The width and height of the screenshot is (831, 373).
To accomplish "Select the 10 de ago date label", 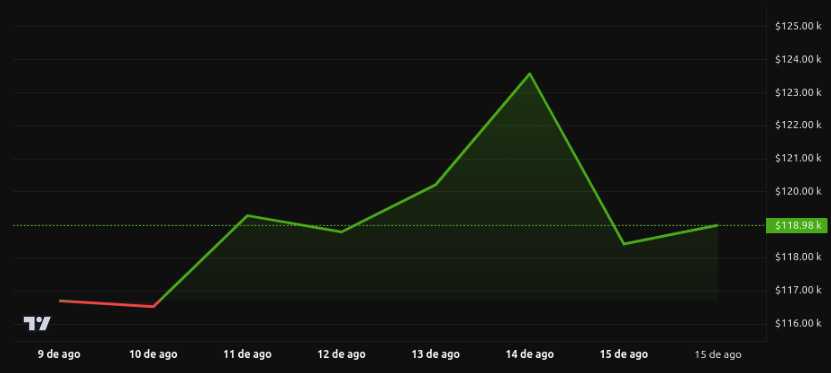I will click(x=153, y=354).
